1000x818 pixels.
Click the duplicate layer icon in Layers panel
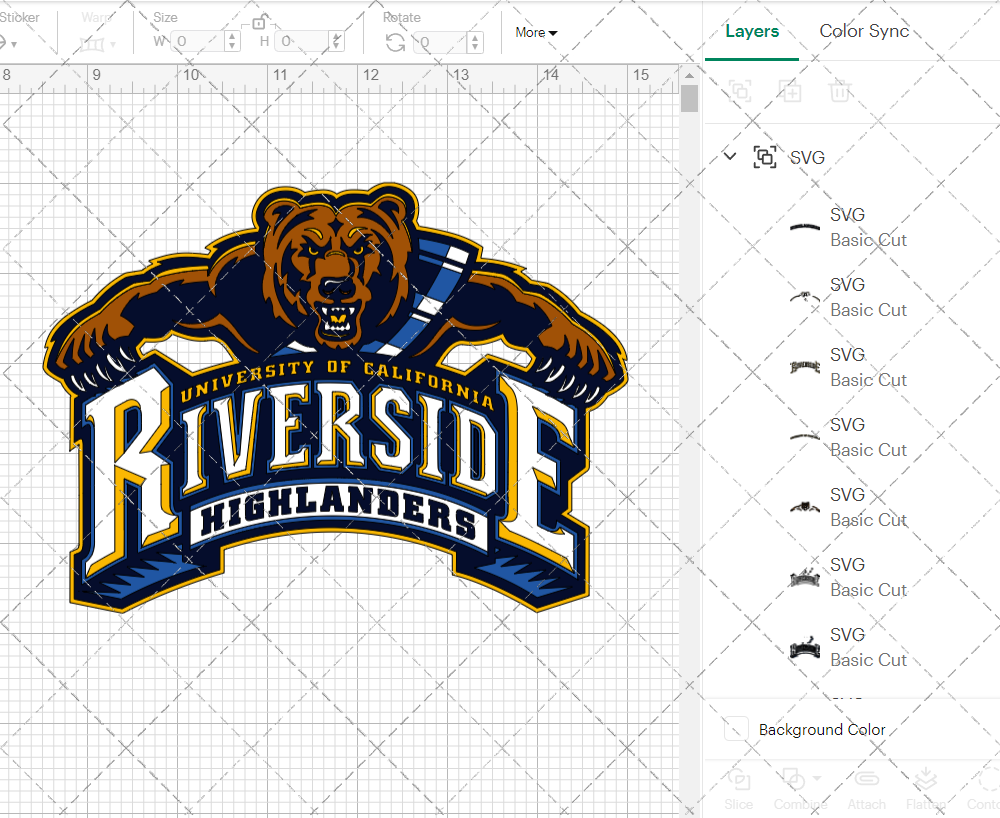[x=739, y=91]
